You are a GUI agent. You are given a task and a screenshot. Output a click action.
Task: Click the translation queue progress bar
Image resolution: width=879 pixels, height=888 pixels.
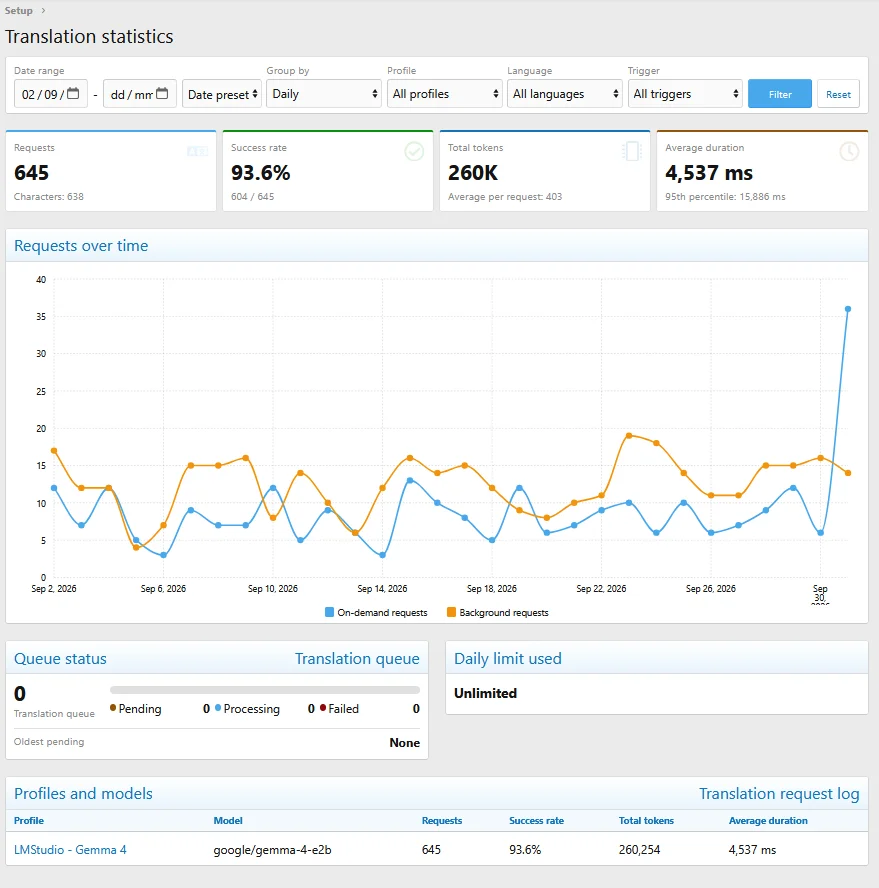[265, 690]
